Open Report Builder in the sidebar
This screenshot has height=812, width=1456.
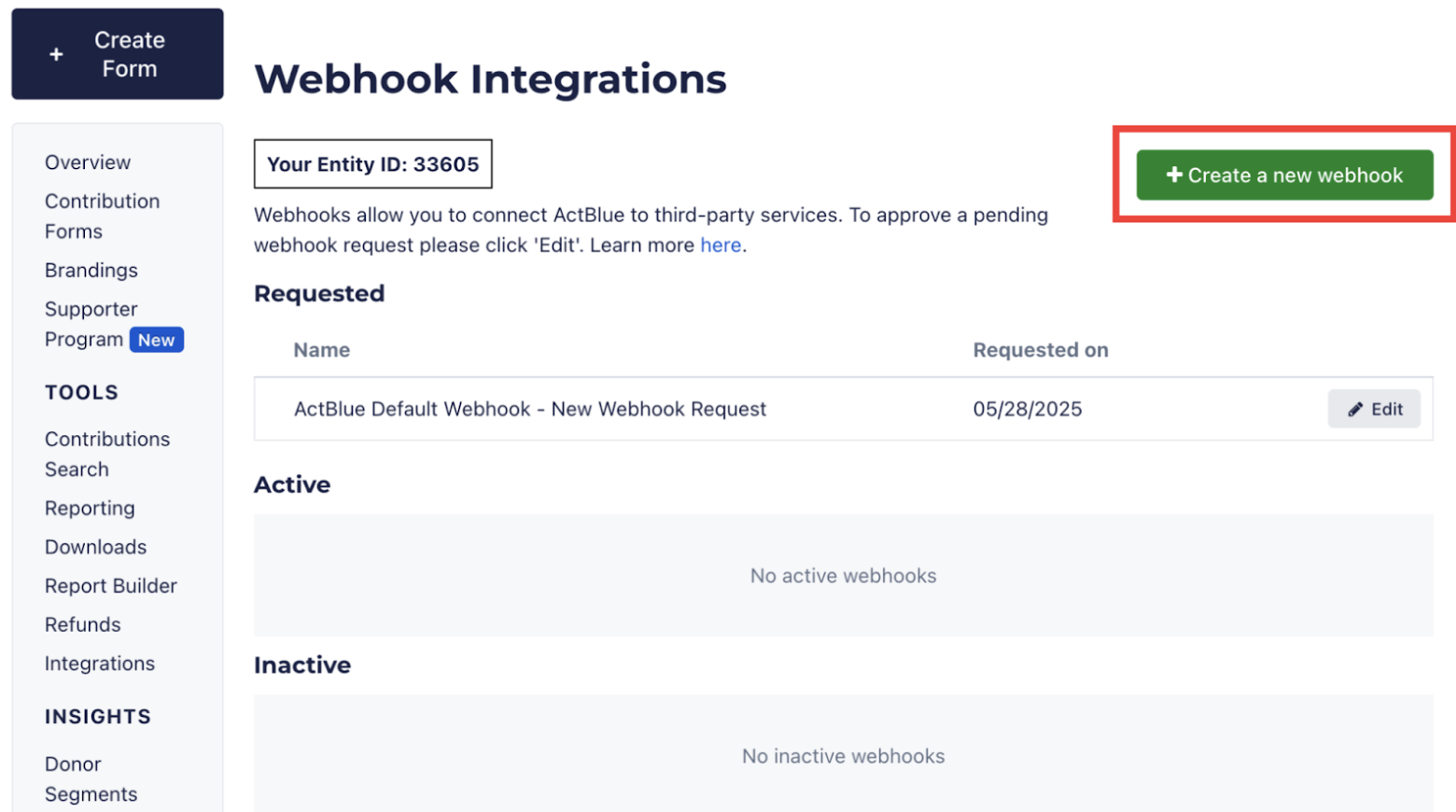click(111, 585)
